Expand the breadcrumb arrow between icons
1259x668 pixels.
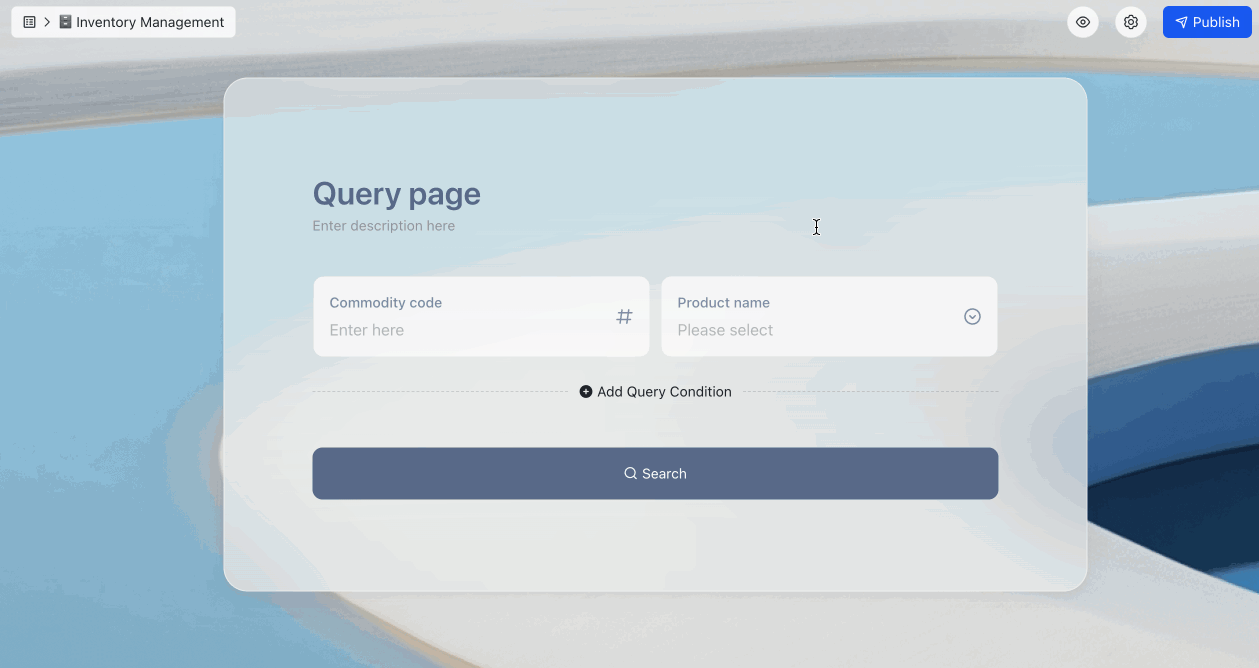coord(46,21)
